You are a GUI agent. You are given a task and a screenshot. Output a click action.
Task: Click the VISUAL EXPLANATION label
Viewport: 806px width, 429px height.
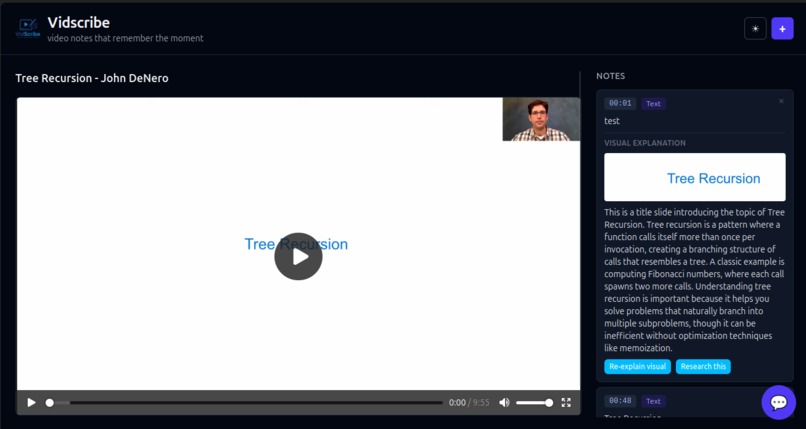click(x=645, y=143)
